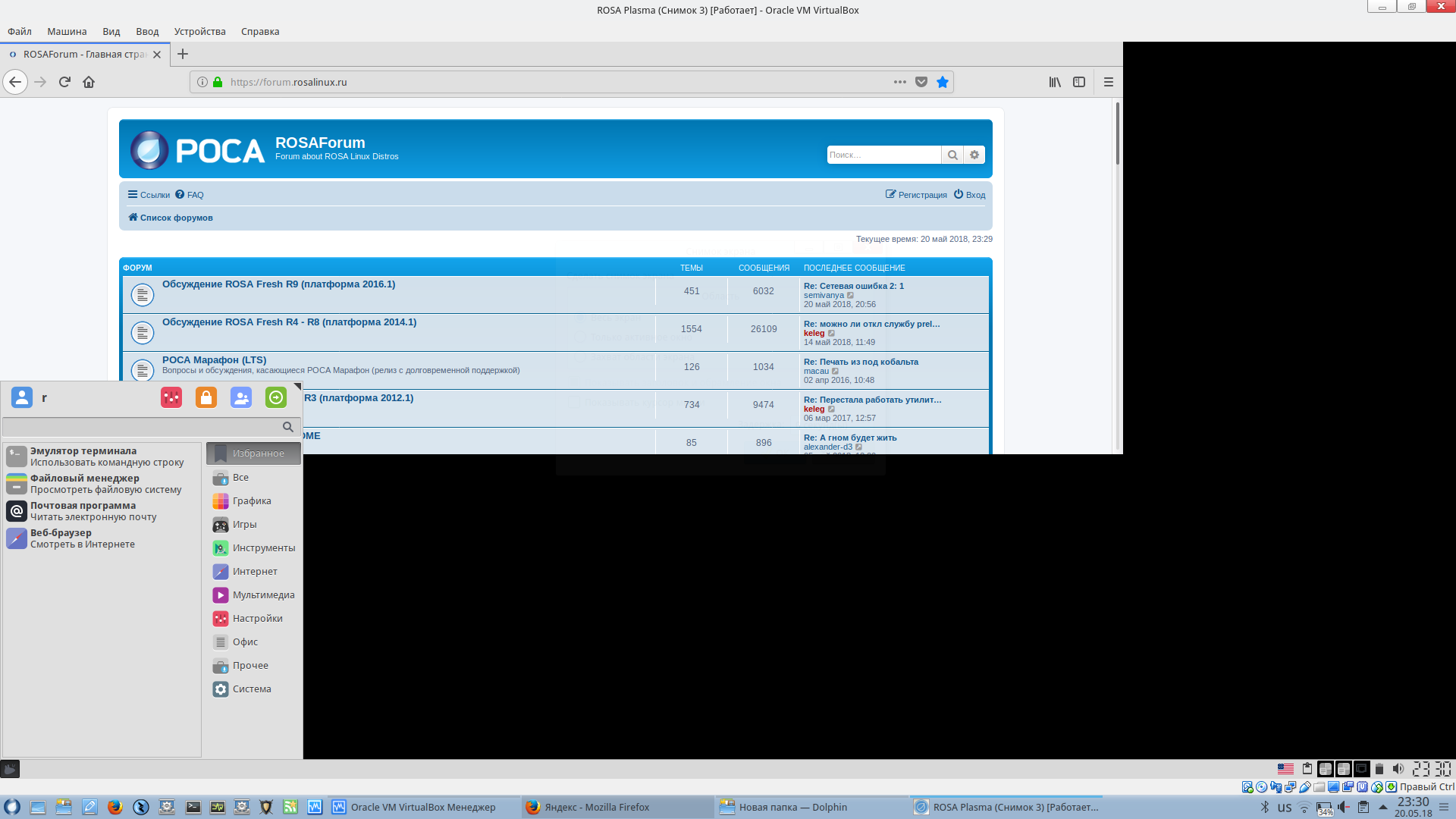Open Обсуждение ROSA Fresh R9 forum link
This screenshot has width=1456, height=819.
(278, 284)
